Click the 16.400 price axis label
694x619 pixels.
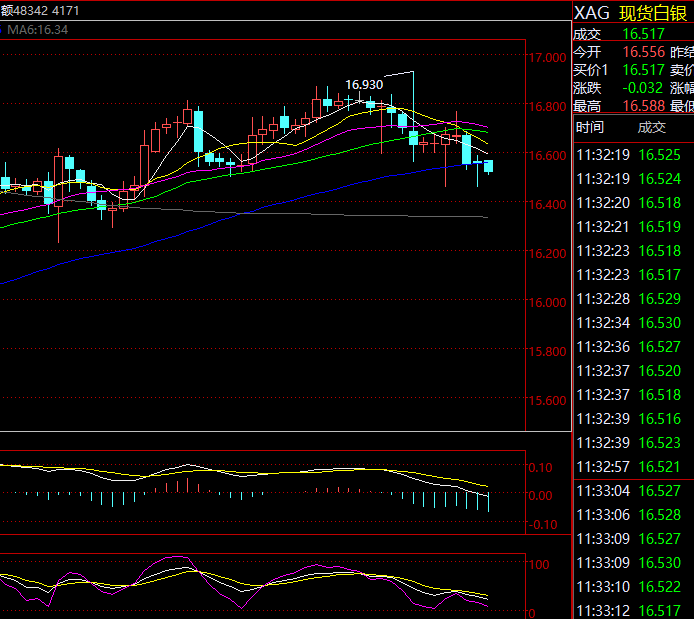click(547, 205)
